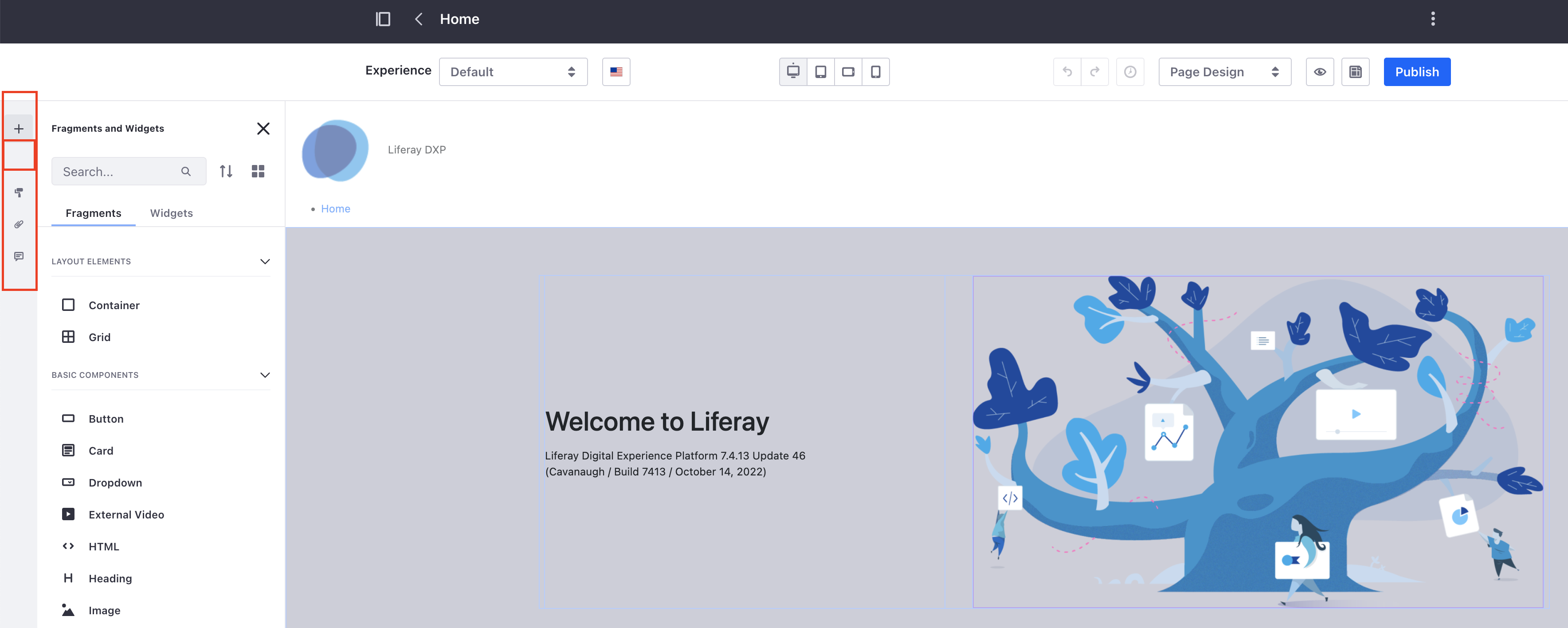
Task: Switch to the portrait phone viewport preview
Action: coord(875,72)
